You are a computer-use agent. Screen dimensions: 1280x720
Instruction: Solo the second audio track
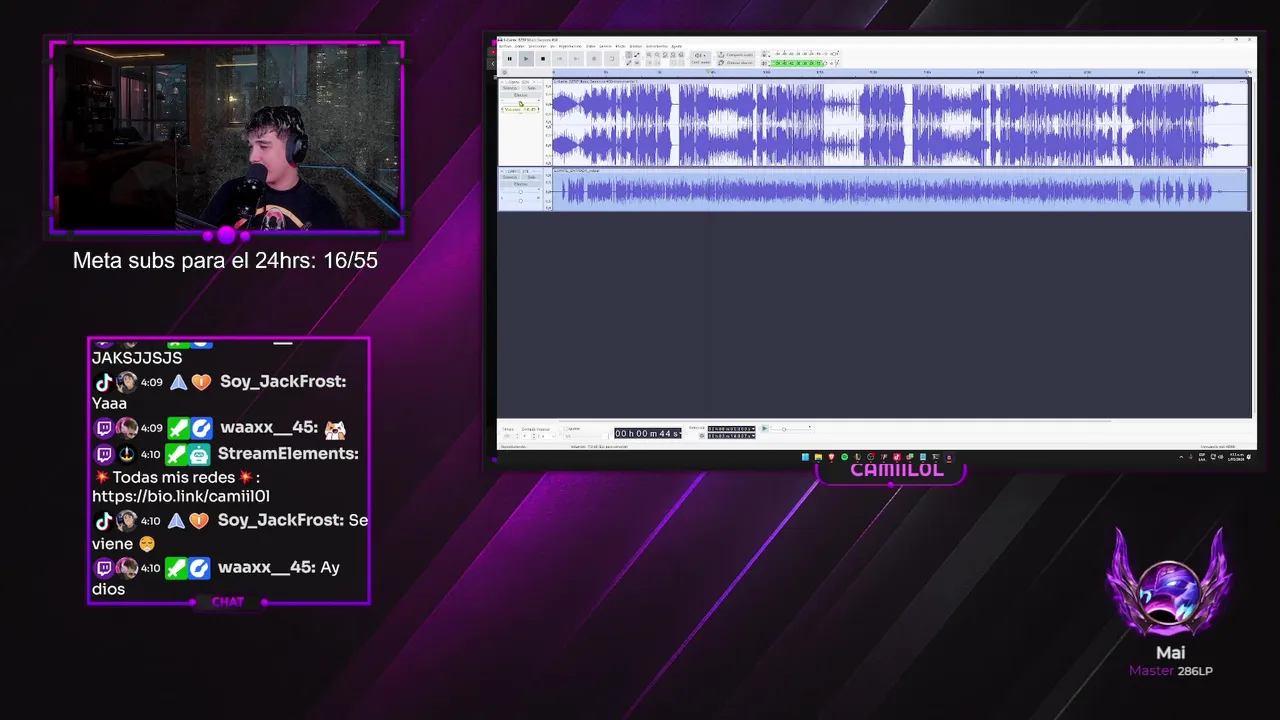click(x=532, y=177)
